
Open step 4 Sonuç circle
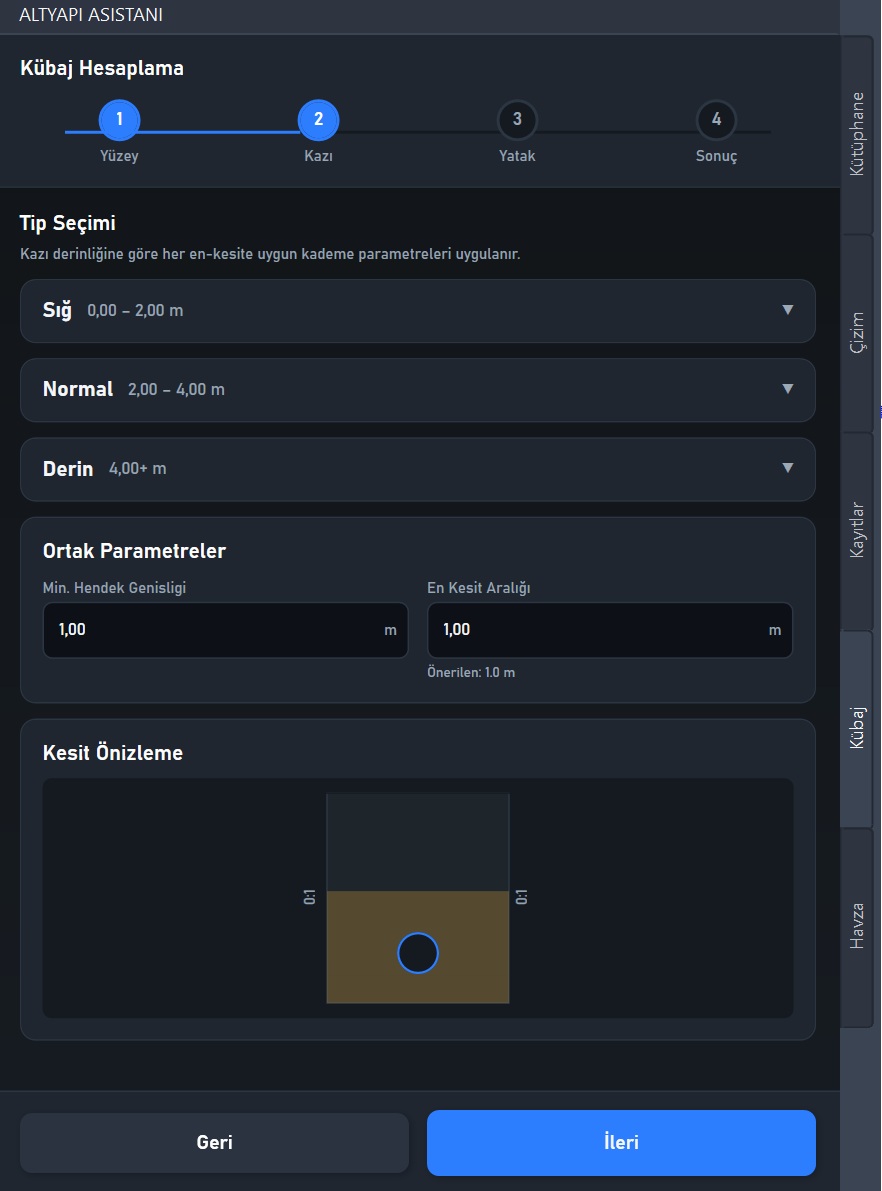point(716,120)
